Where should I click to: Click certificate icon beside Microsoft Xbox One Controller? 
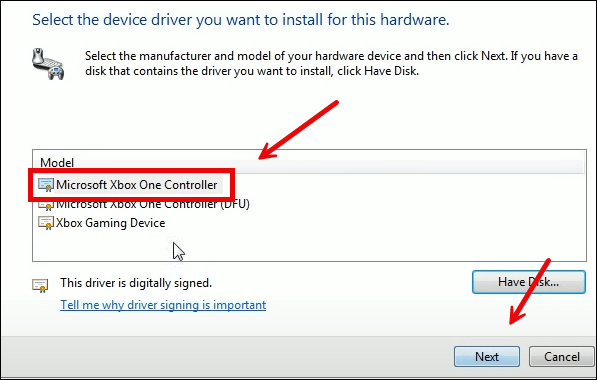pyautogui.click(x=46, y=185)
